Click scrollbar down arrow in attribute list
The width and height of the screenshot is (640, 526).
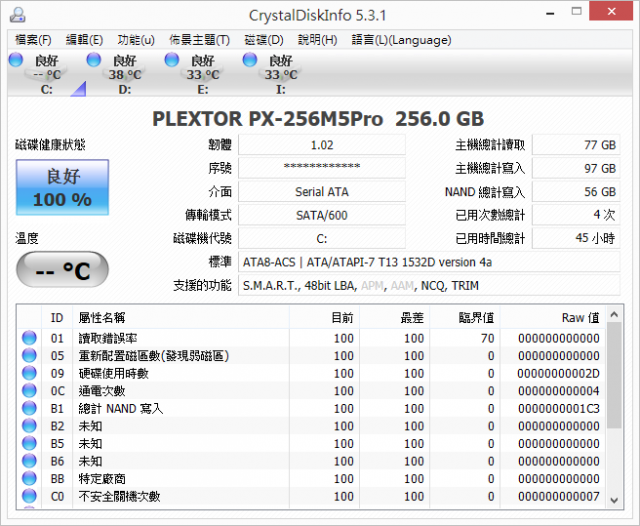(614, 500)
